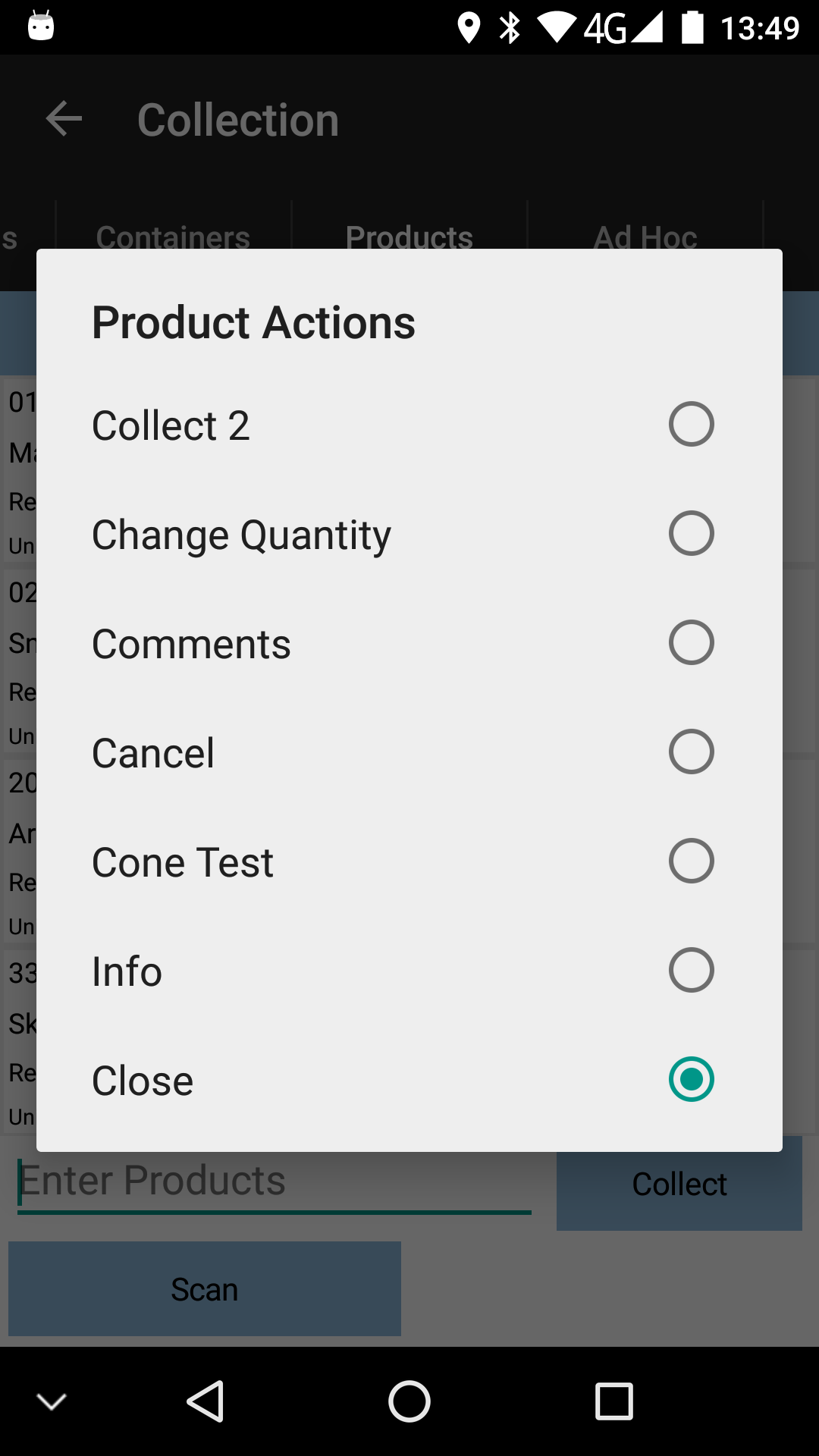
Task: Select the Cancel radio option
Action: [x=691, y=752]
